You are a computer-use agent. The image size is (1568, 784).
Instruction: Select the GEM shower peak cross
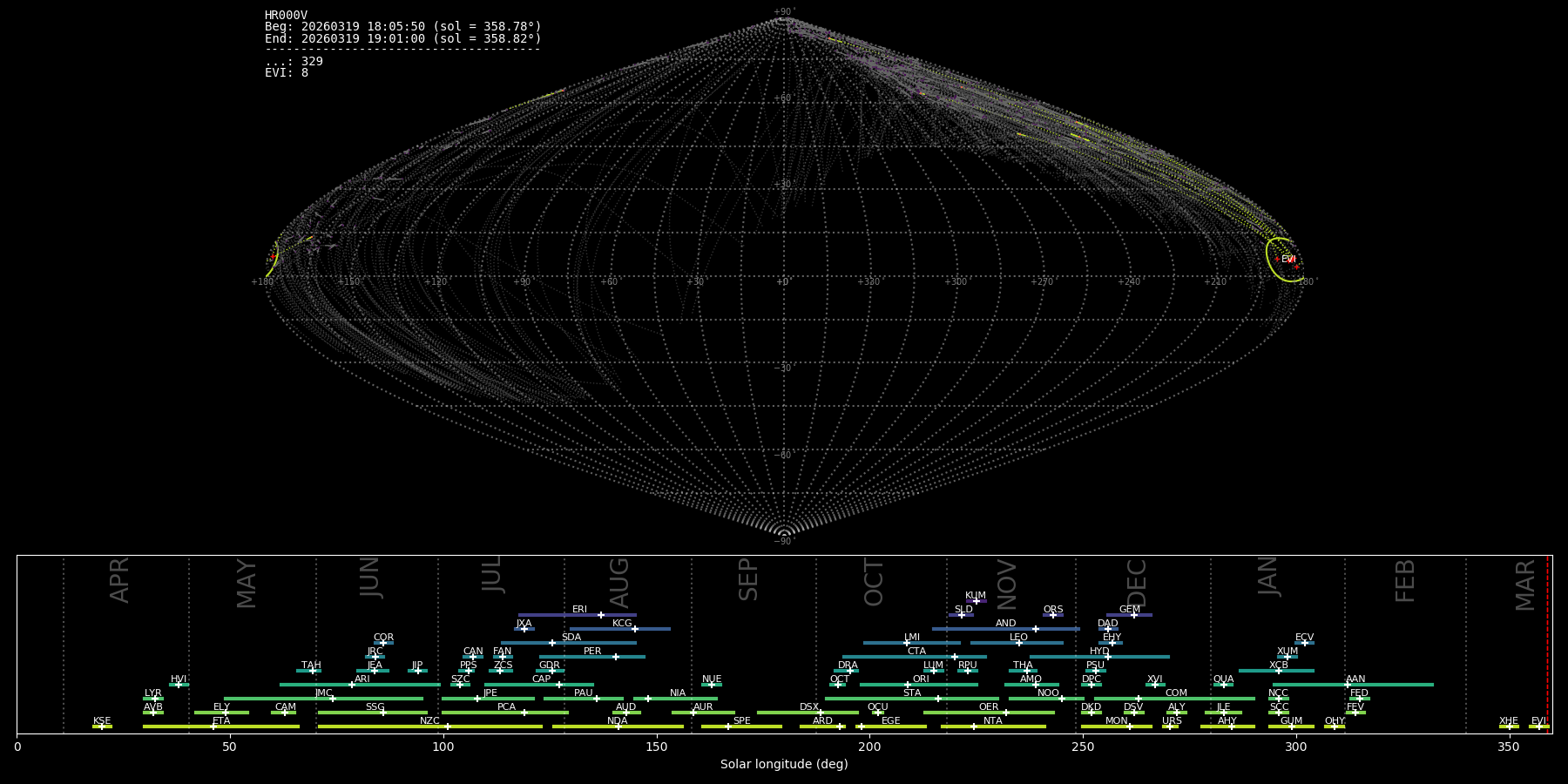[1134, 615]
